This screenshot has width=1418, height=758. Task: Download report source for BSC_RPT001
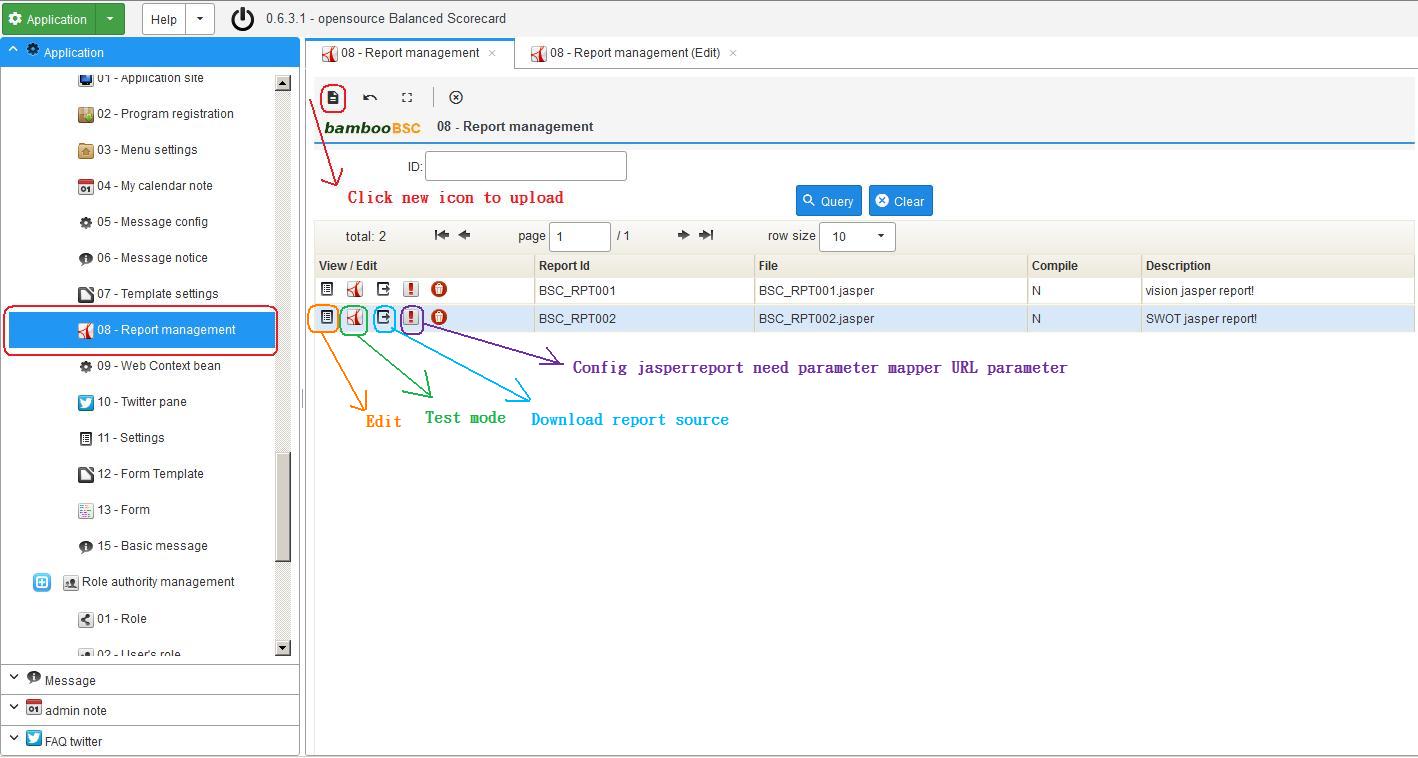383,289
